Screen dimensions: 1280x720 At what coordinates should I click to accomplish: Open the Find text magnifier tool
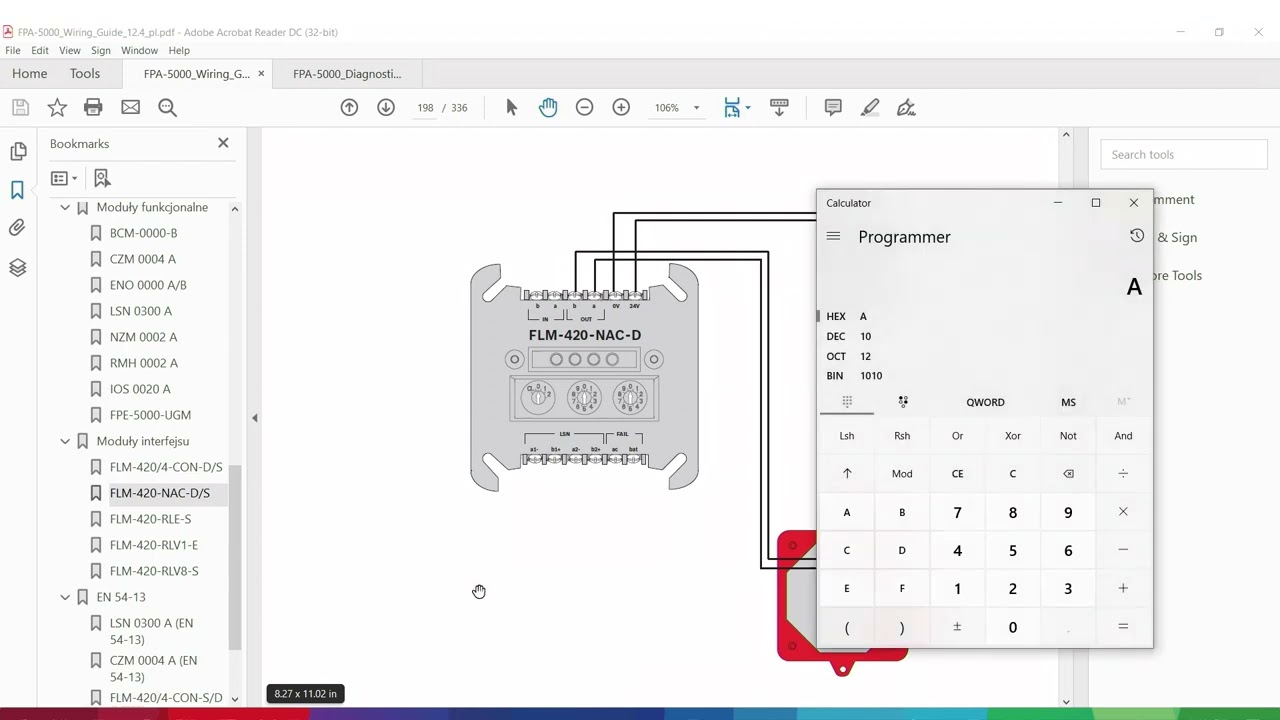(x=167, y=108)
